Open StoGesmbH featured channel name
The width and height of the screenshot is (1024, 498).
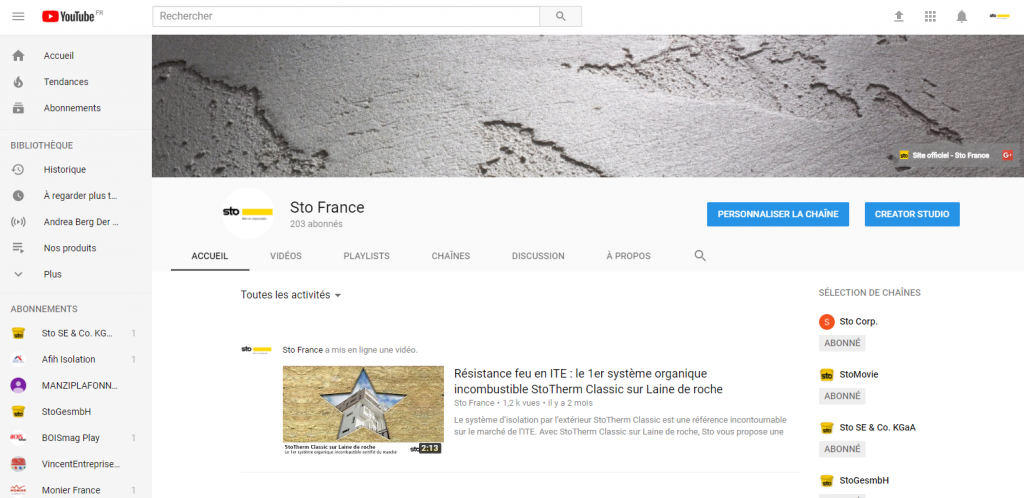[x=864, y=480]
